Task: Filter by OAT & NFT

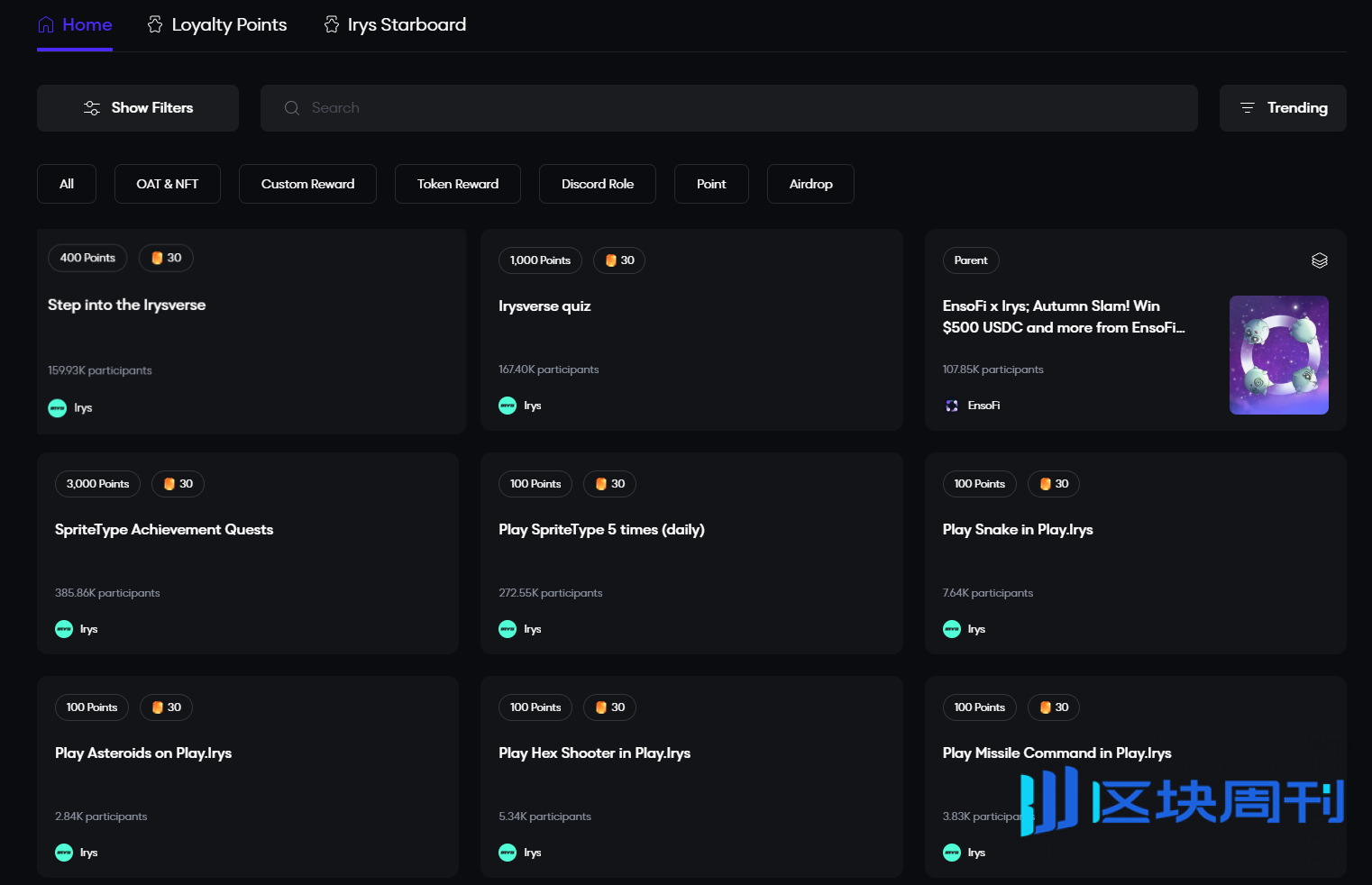Action: pyautogui.click(x=168, y=184)
